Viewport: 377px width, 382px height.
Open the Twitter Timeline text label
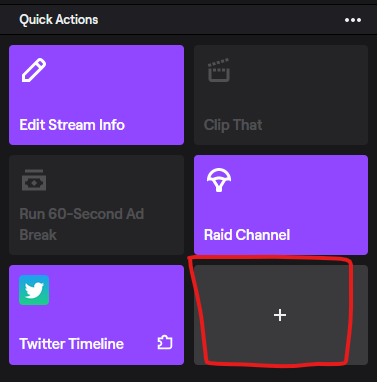(72, 344)
